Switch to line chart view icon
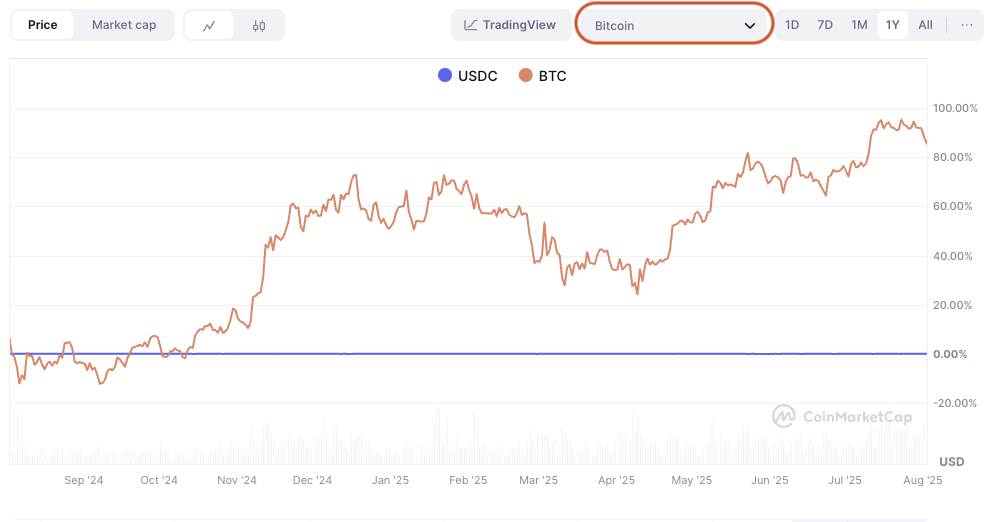The width and height of the screenshot is (989, 522). point(209,25)
